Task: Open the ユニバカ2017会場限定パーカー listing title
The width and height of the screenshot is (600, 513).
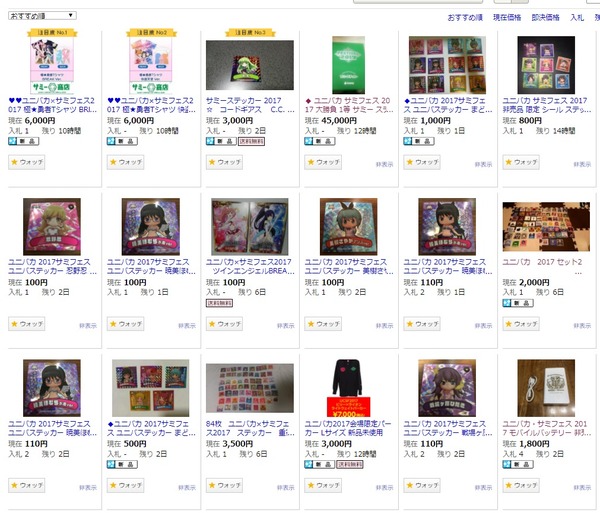Action: pos(348,428)
